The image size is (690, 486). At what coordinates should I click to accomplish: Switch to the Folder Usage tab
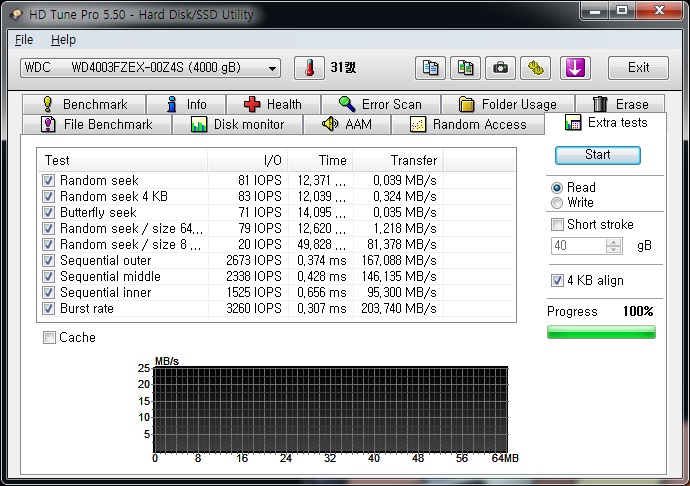[x=508, y=104]
